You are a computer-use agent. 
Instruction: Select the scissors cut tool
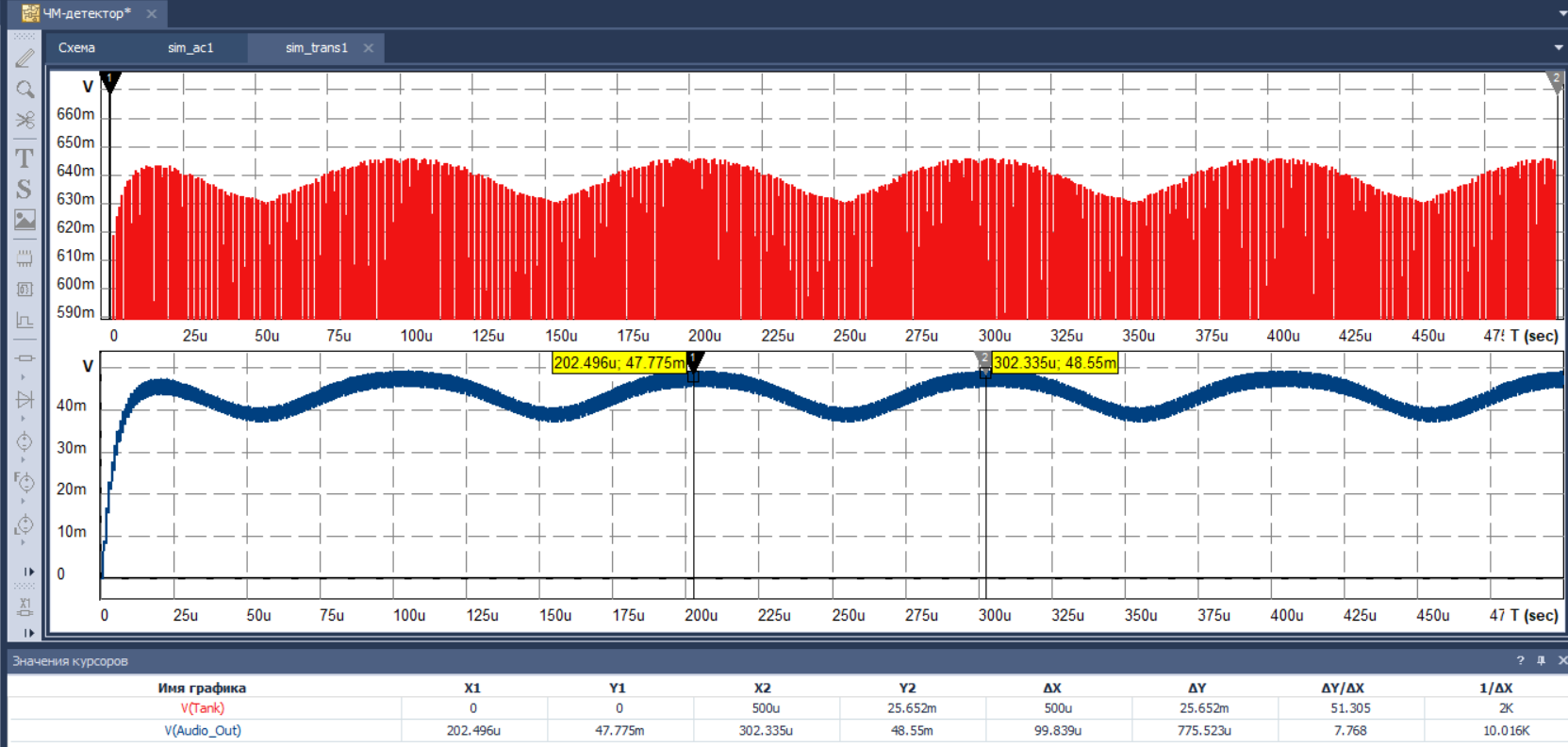(x=25, y=121)
